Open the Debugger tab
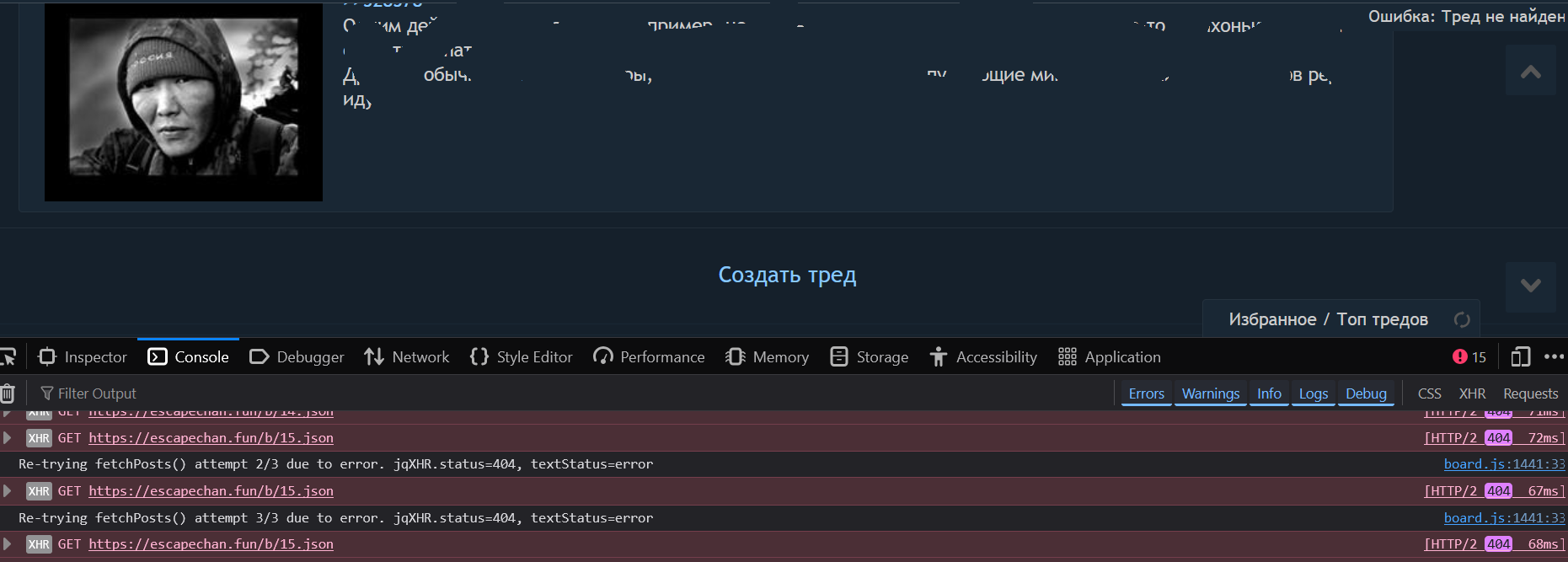This screenshot has width=1568, height=562. 297,357
